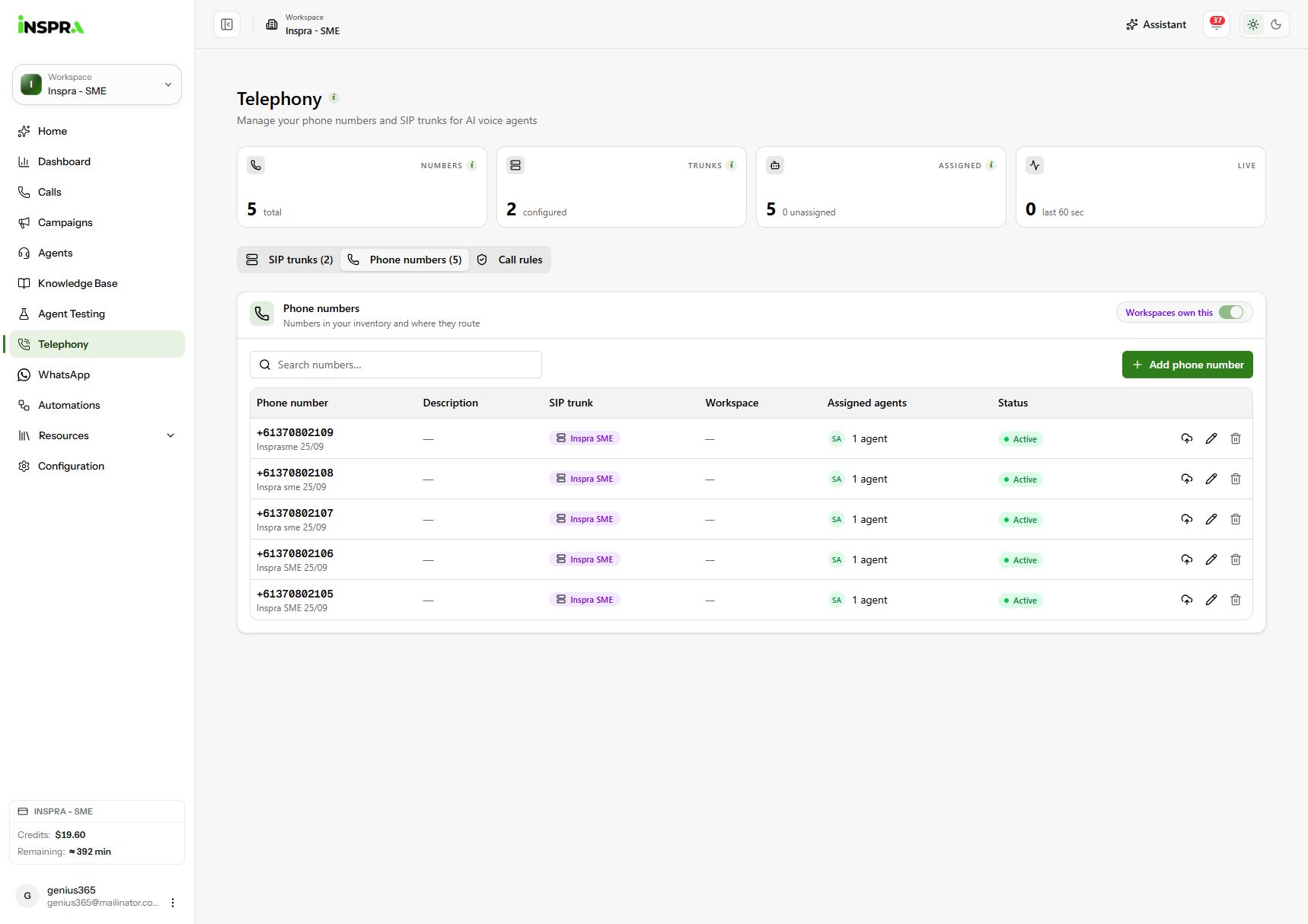The height and width of the screenshot is (924, 1308).
Task: Select Phone numbers (5) tab
Action: [404, 260]
